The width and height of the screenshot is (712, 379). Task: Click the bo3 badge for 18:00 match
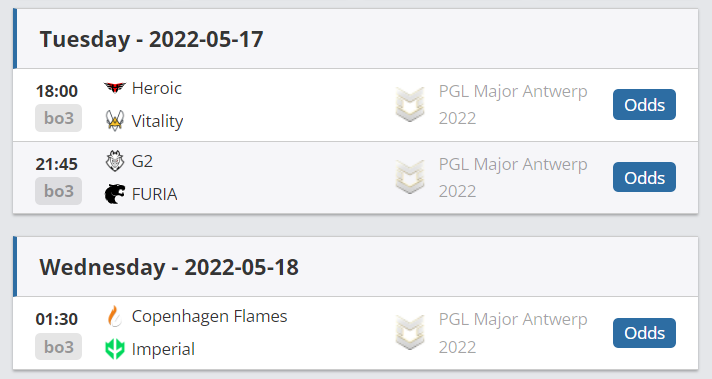tap(59, 118)
